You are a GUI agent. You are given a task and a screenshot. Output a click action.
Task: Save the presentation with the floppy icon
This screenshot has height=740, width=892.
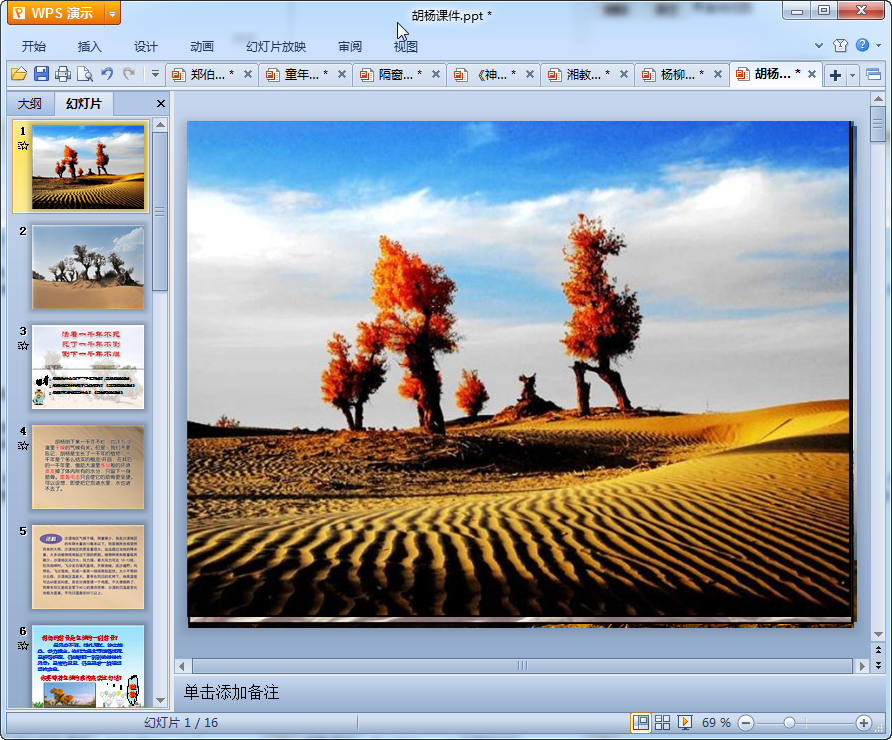tap(41, 74)
